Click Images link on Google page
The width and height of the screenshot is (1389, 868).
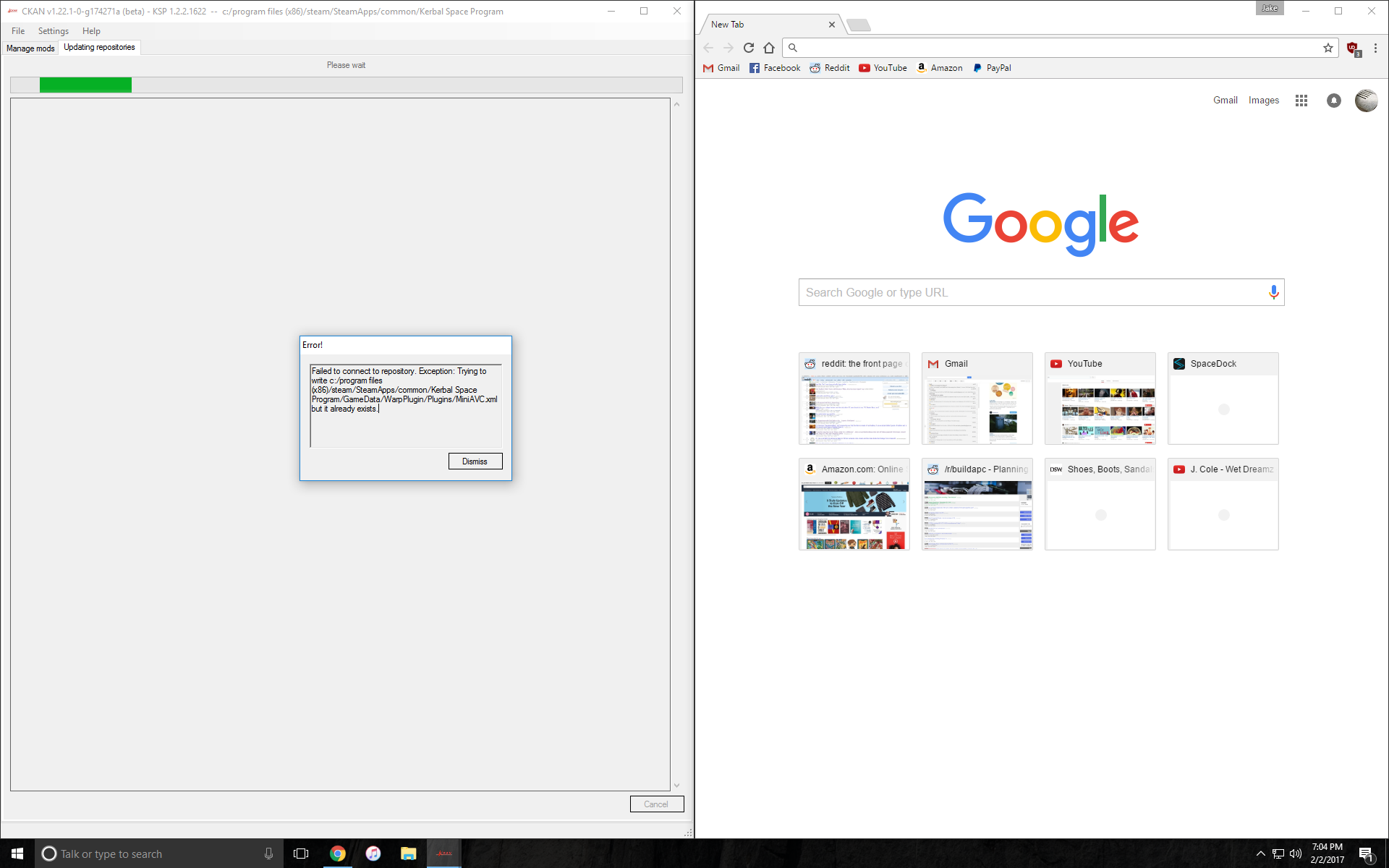click(x=1264, y=101)
